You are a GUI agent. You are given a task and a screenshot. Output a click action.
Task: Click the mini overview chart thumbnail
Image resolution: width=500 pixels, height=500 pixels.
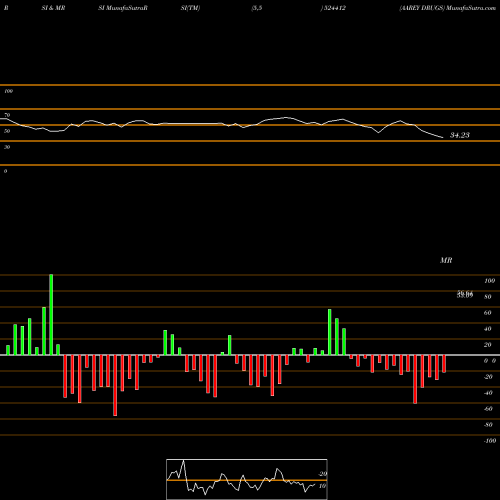point(247,479)
